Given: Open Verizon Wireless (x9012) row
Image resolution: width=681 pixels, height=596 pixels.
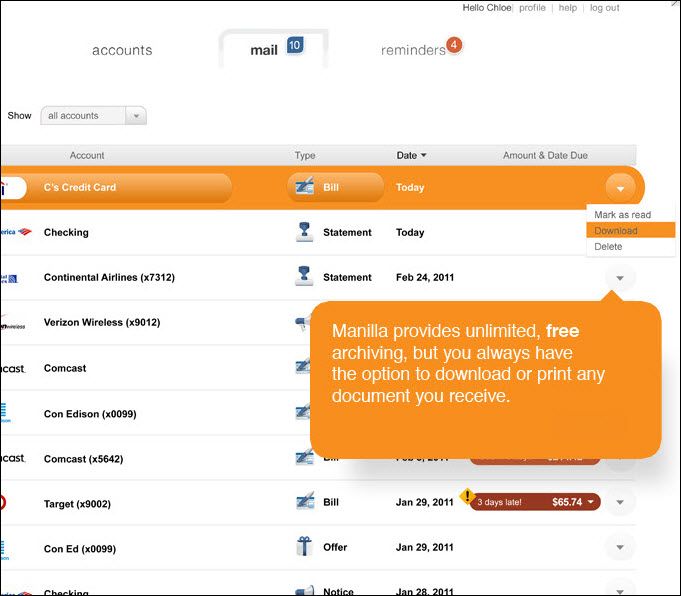Looking at the screenshot, I should (x=155, y=322).
